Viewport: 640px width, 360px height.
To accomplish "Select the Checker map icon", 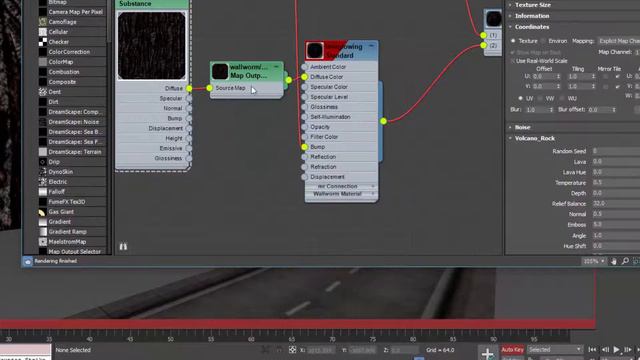I will click(43, 42).
